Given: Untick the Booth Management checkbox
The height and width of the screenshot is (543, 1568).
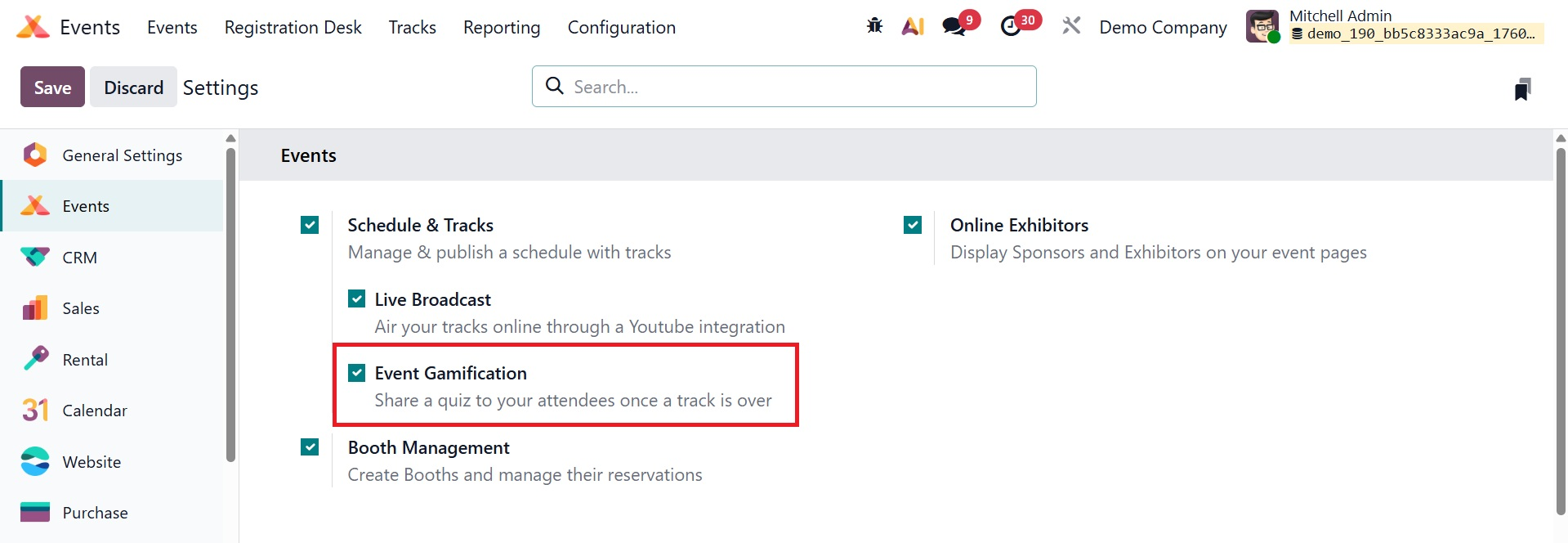Looking at the screenshot, I should 310,447.
